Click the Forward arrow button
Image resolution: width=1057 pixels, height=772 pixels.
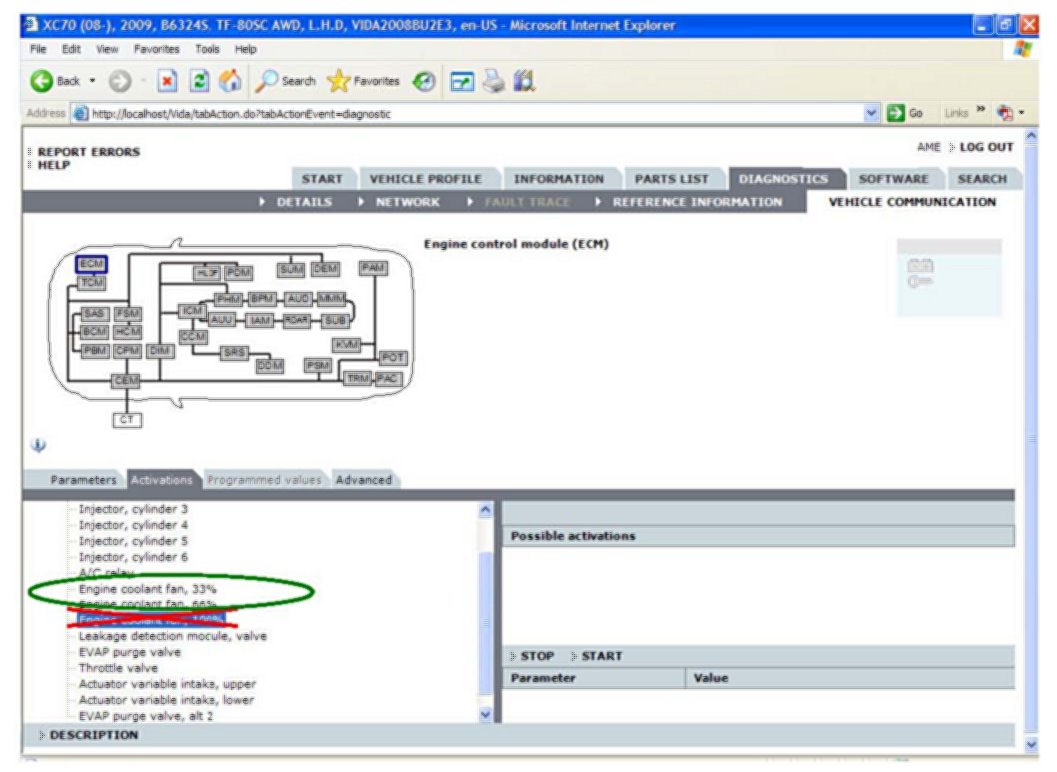click(x=120, y=81)
